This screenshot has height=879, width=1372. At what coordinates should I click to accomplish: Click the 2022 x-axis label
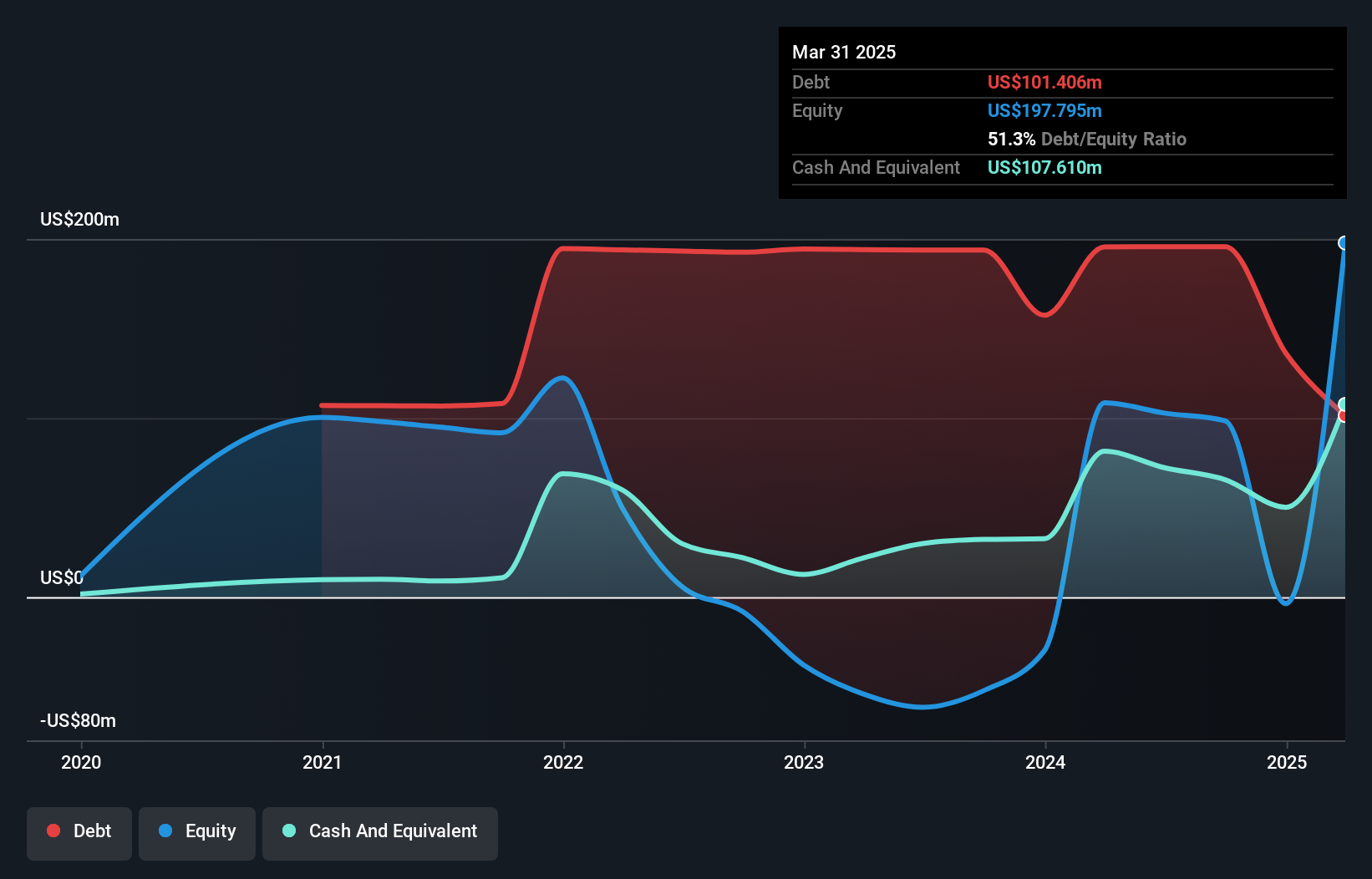(x=563, y=762)
